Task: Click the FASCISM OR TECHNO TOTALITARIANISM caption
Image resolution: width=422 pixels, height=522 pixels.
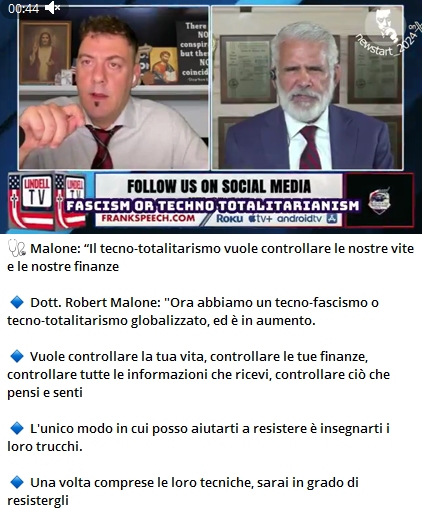Action: click(213, 206)
